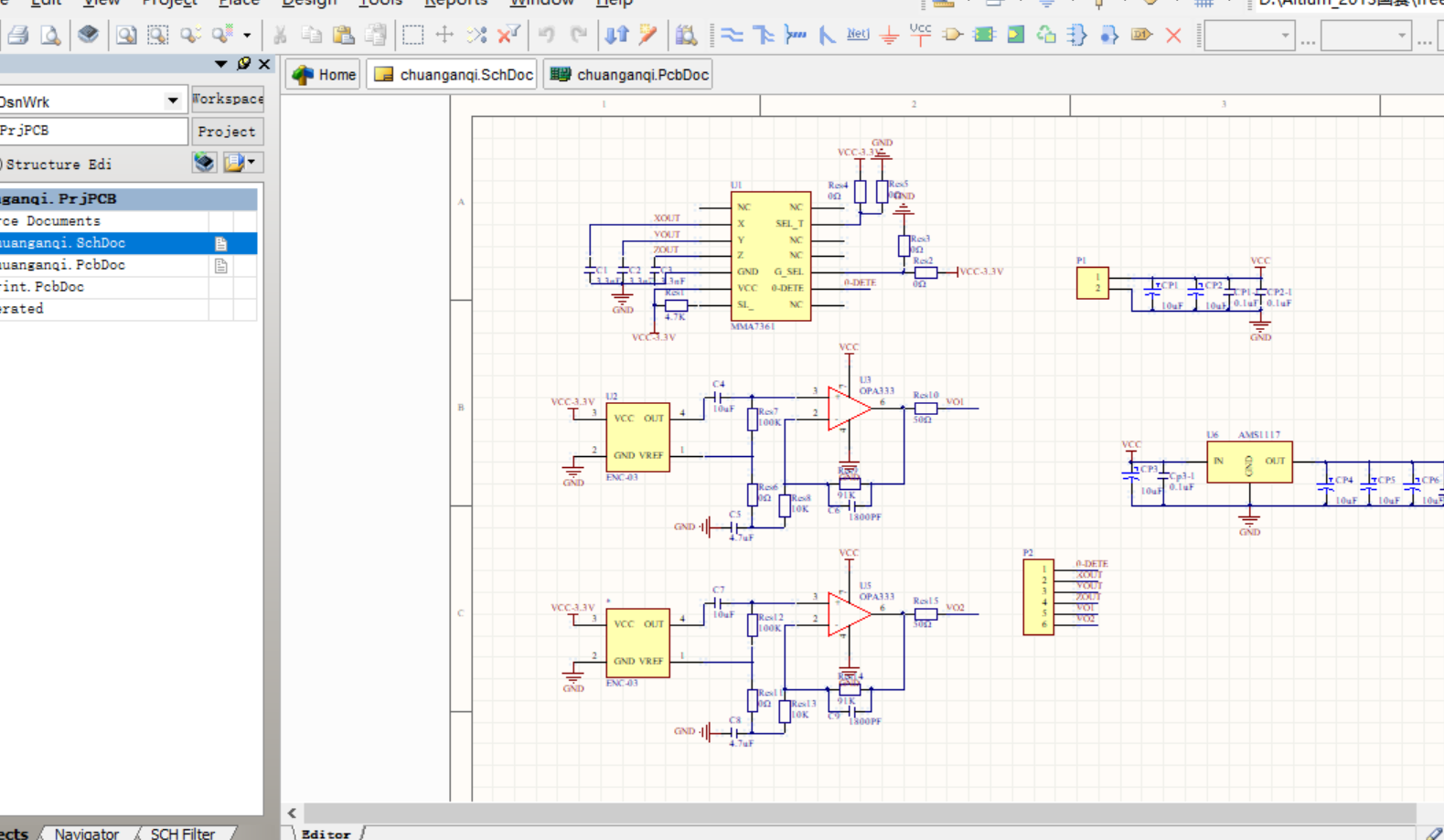The width and height of the screenshot is (1444, 840).
Task: Expand the DsnWrk workspace combo box
Action: [173, 101]
